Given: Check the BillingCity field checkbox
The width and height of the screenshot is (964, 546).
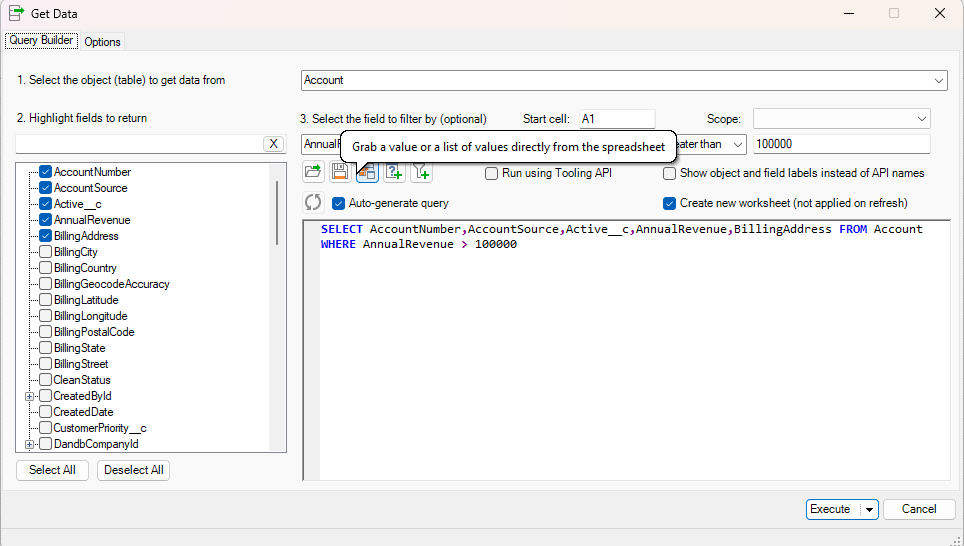Looking at the screenshot, I should (x=45, y=252).
